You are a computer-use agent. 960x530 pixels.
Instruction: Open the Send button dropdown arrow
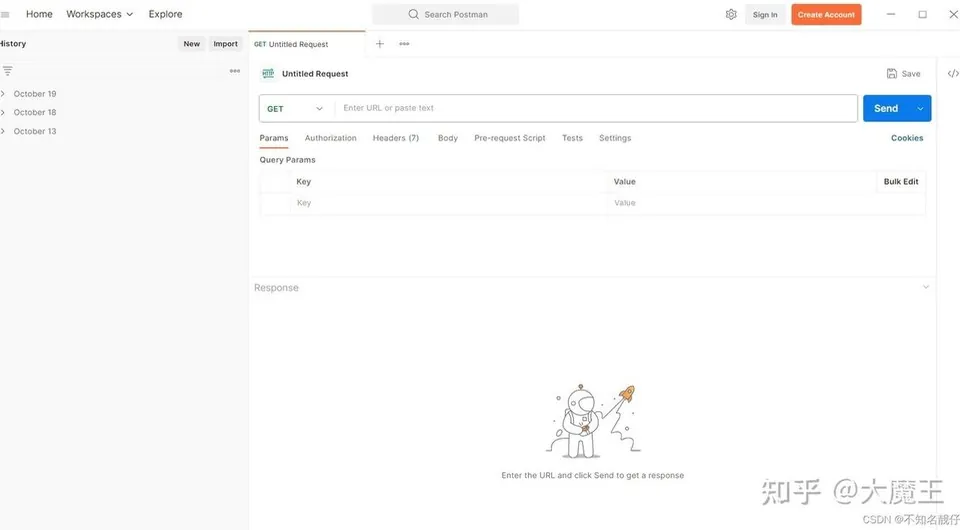click(x=920, y=108)
